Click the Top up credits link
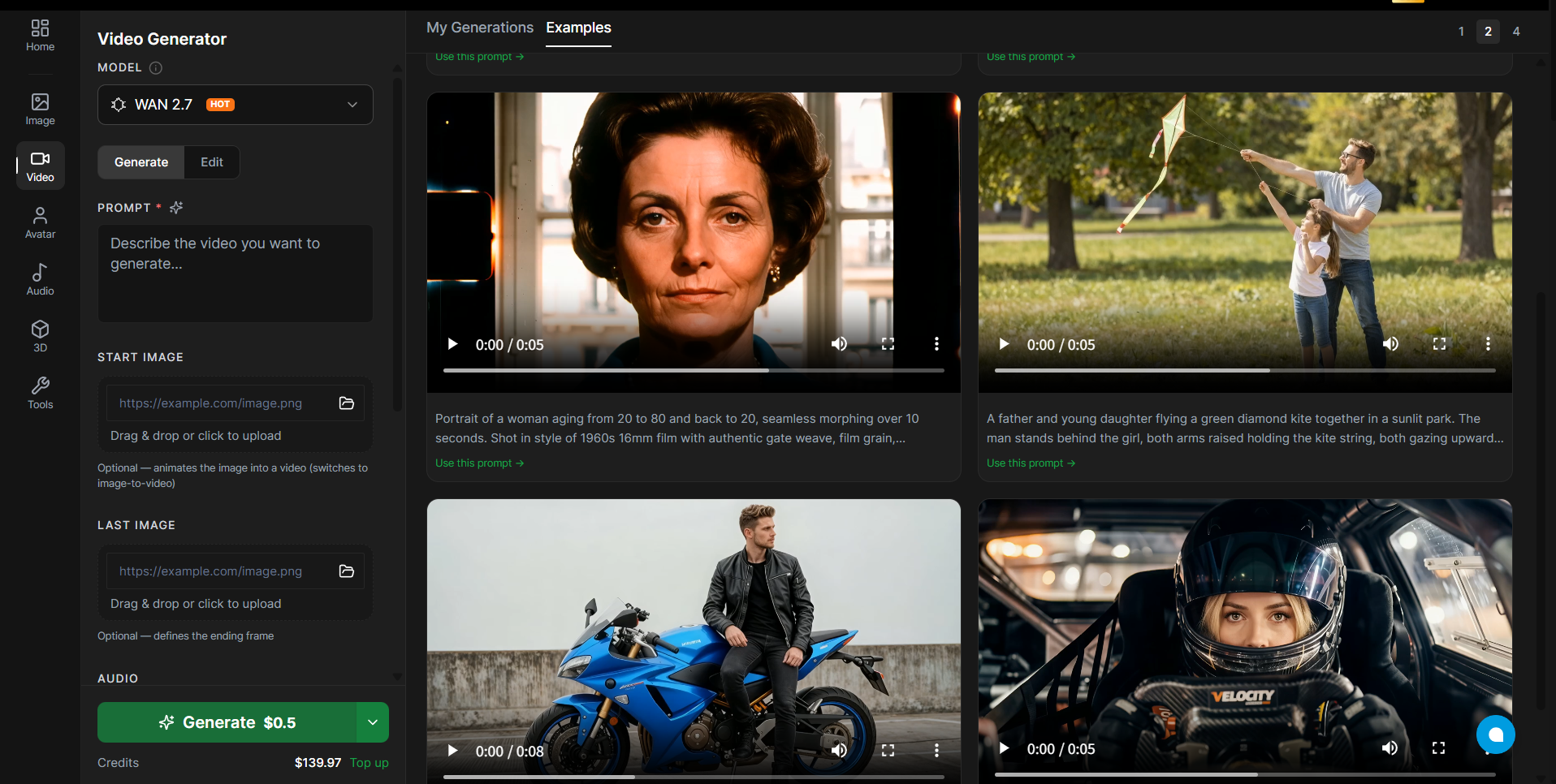 point(369,763)
